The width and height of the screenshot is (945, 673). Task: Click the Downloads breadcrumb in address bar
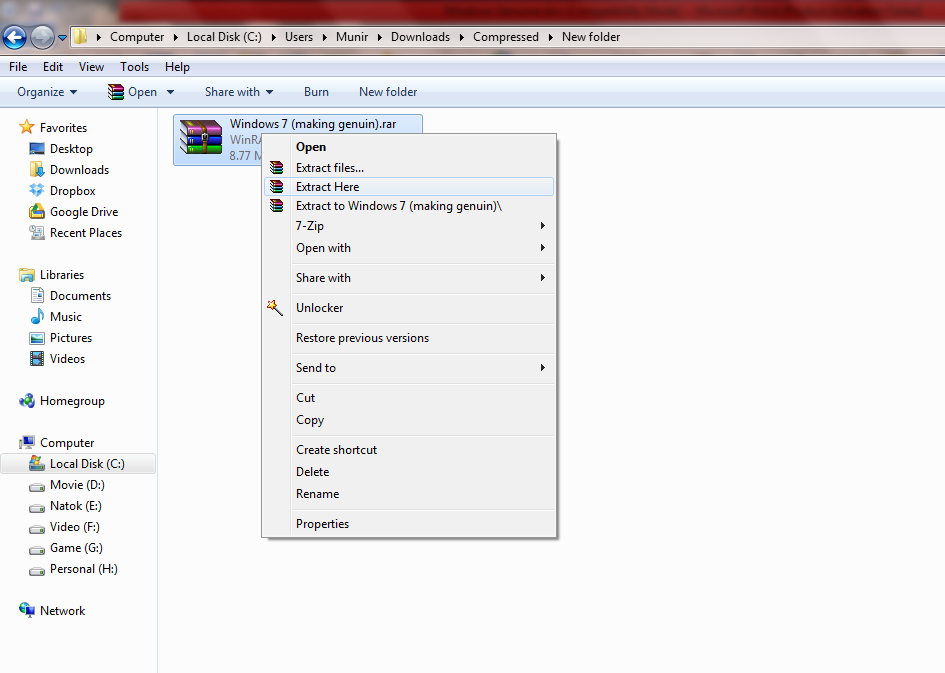420,36
